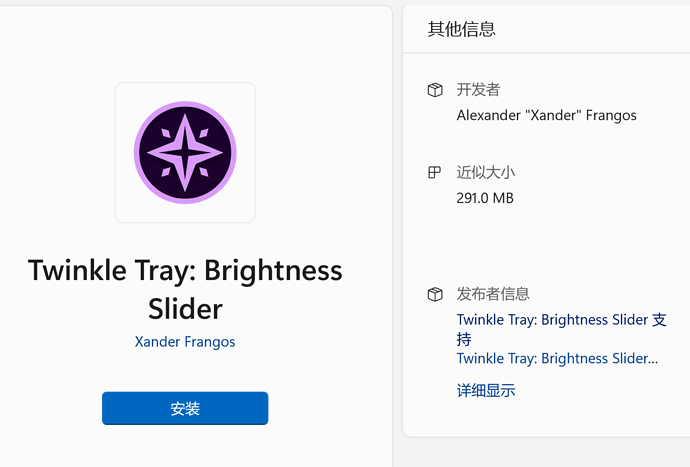The width and height of the screenshot is (690, 467).
Task: Click the four-point star in the Twinkle Tray logo
Action: (x=185, y=153)
